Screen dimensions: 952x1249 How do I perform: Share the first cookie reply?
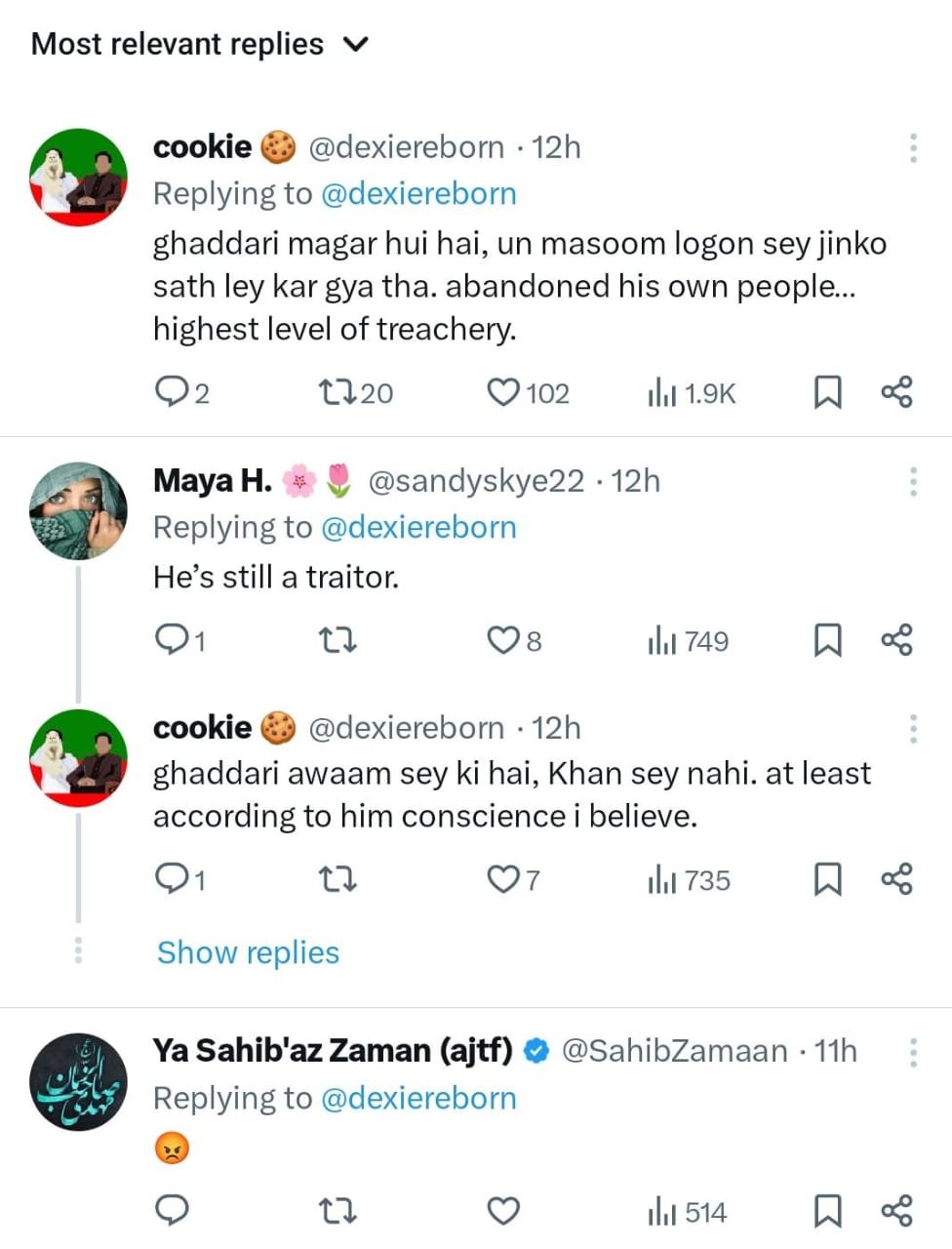tap(896, 392)
